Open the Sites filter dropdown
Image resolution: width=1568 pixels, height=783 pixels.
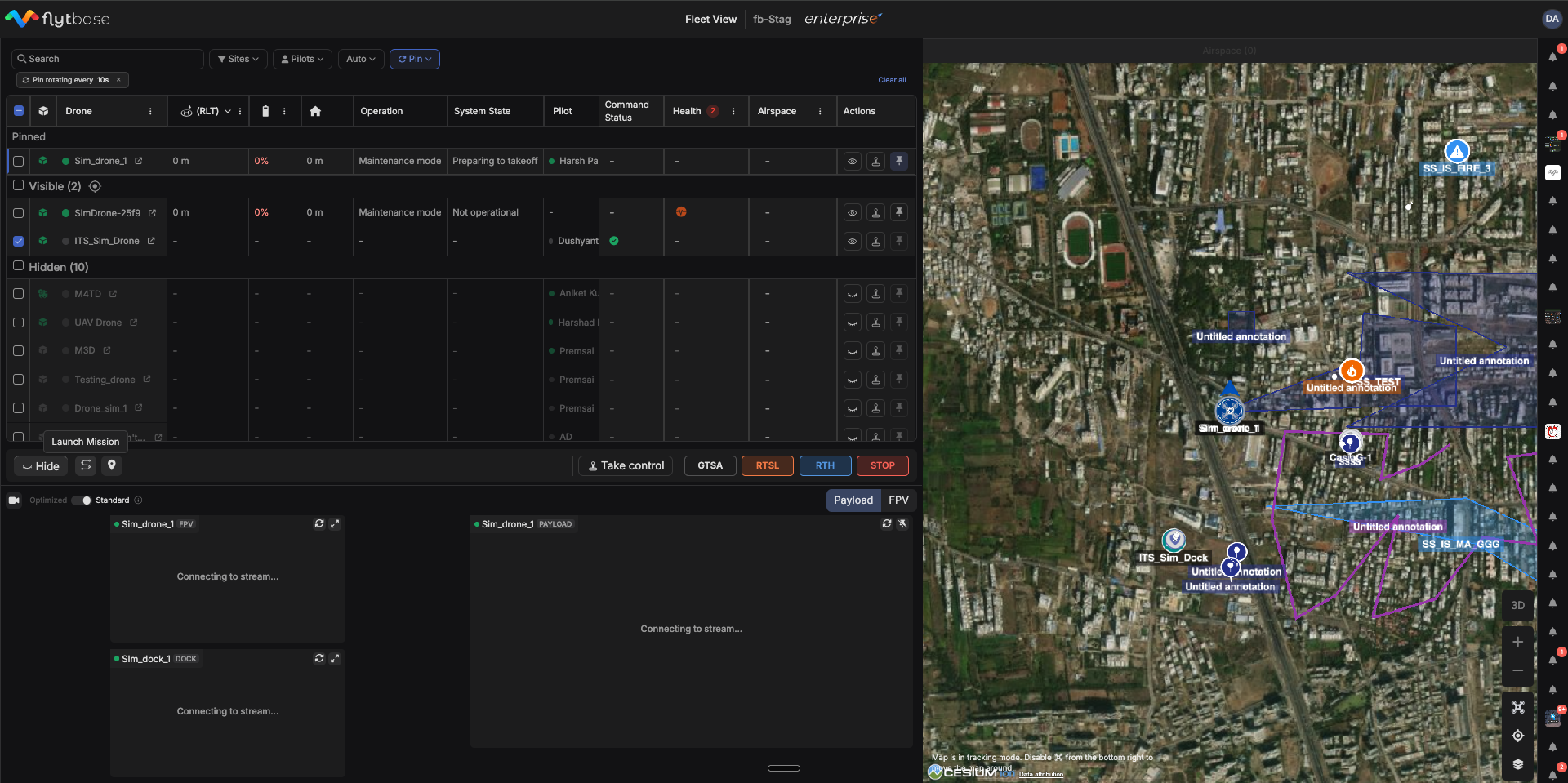[x=238, y=59]
